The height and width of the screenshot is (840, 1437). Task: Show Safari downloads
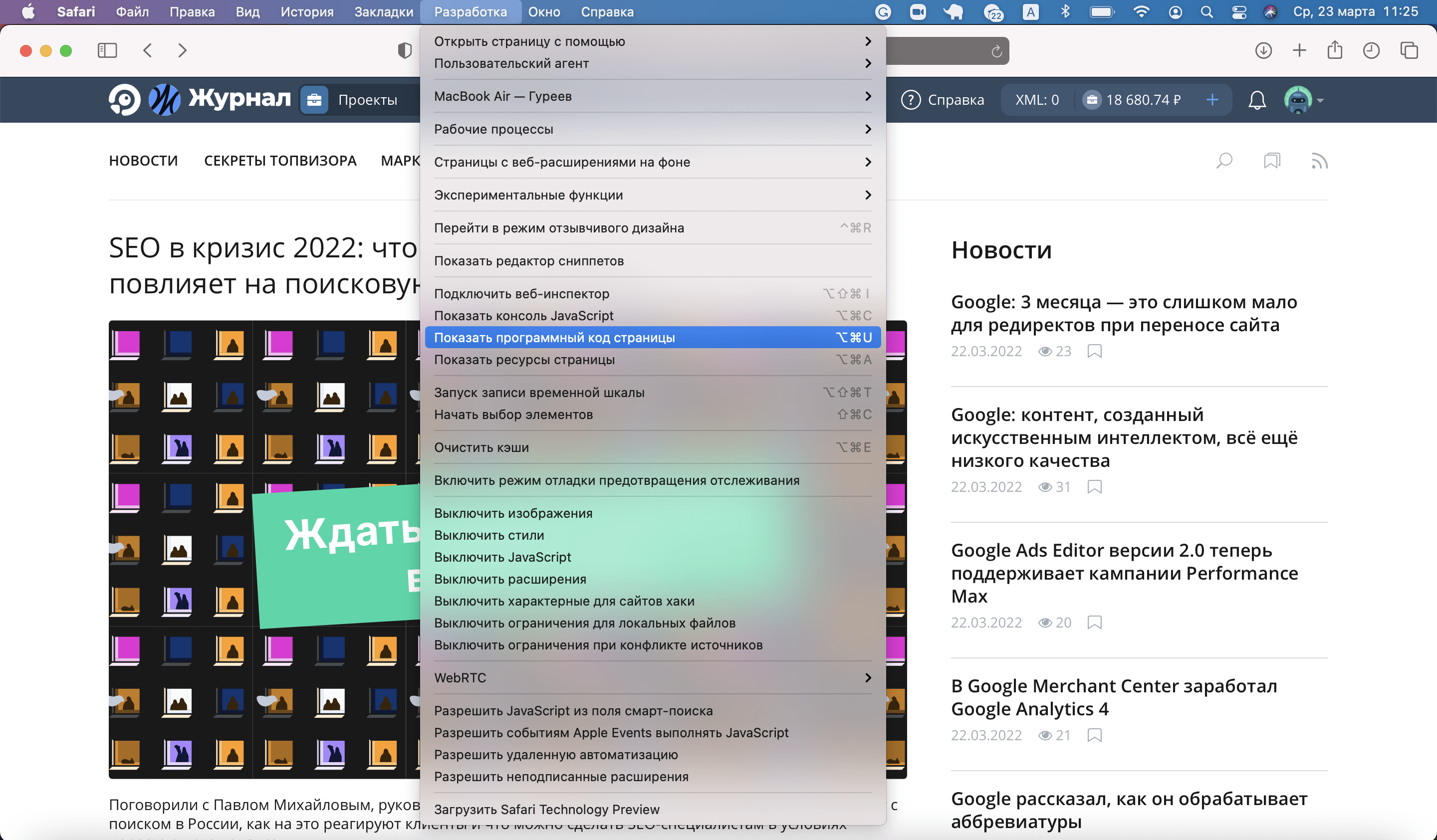coord(1264,51)
